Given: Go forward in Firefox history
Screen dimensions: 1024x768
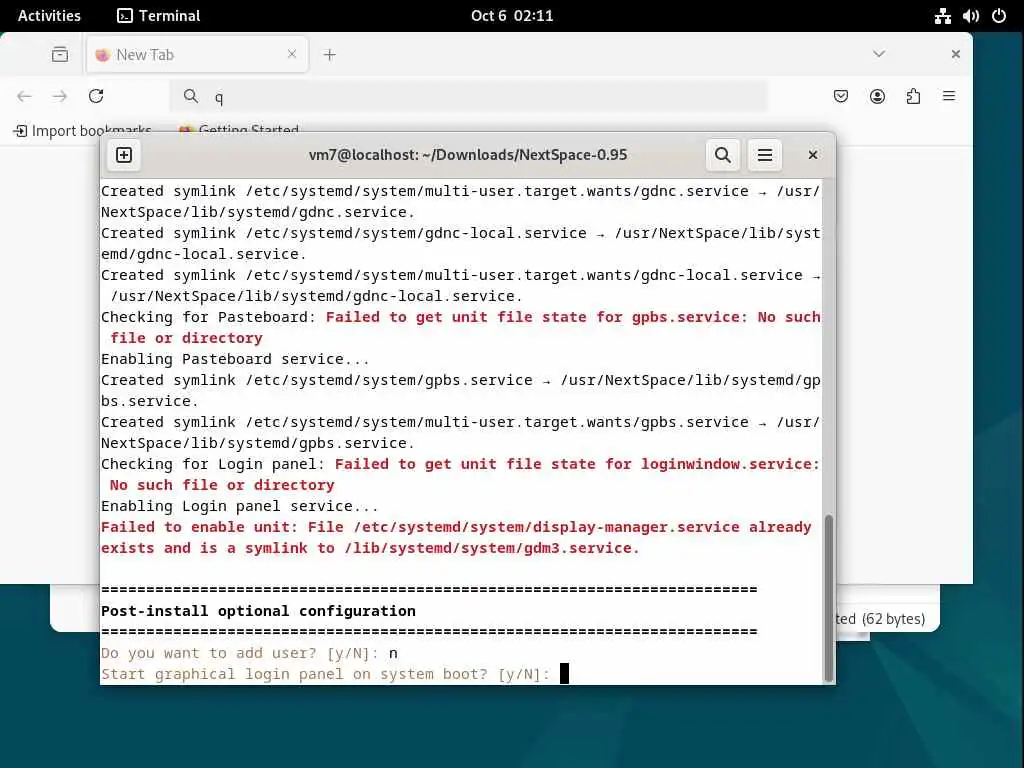Looking at the screenshot, I should (x=60, y=97).
